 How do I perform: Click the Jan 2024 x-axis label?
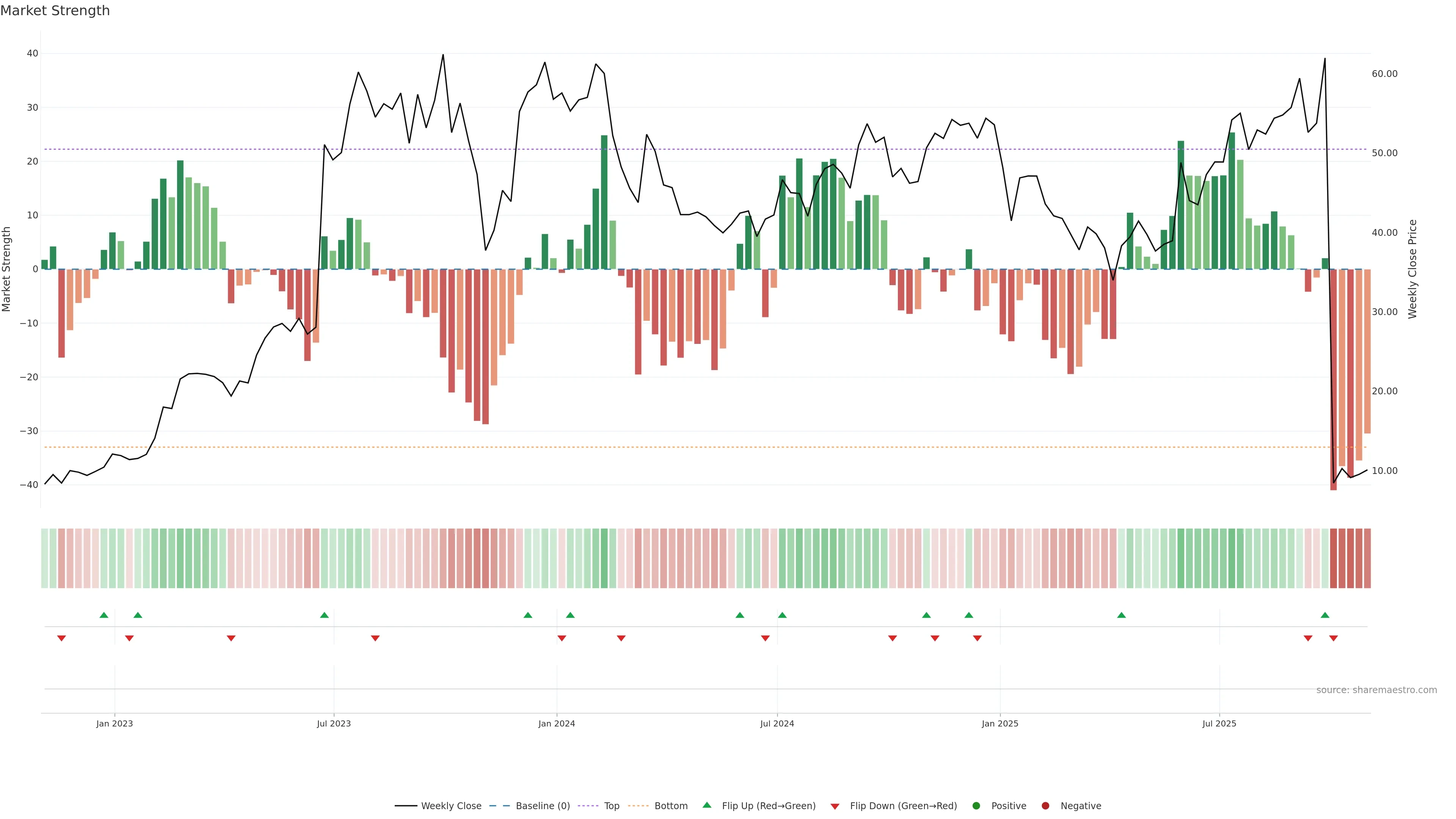[x=556, y=723]
